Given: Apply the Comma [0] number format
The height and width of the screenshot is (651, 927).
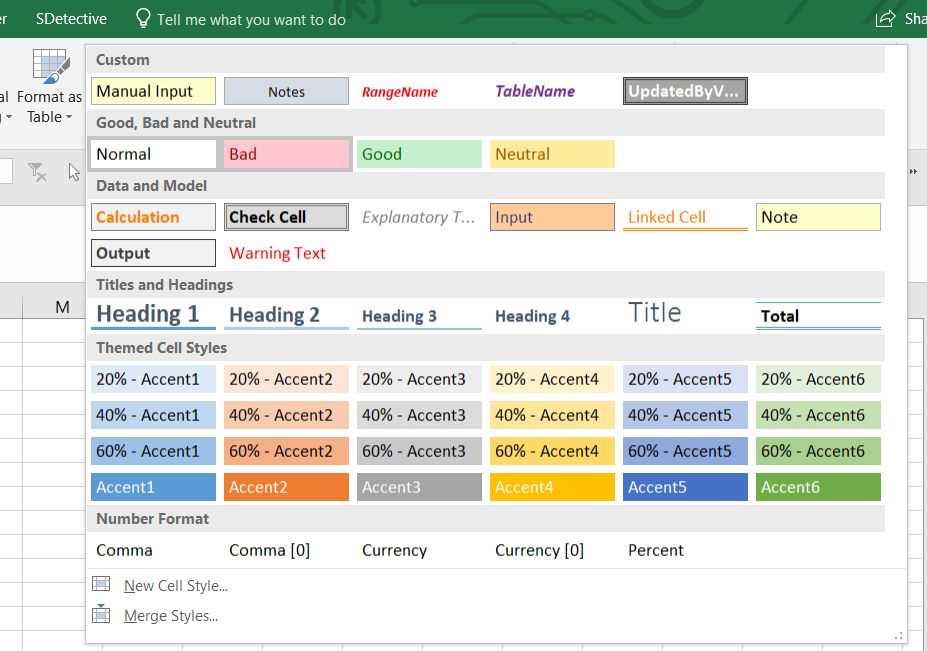Looking at the screenshot, I should pyautogui.click(x=286, y=550).
